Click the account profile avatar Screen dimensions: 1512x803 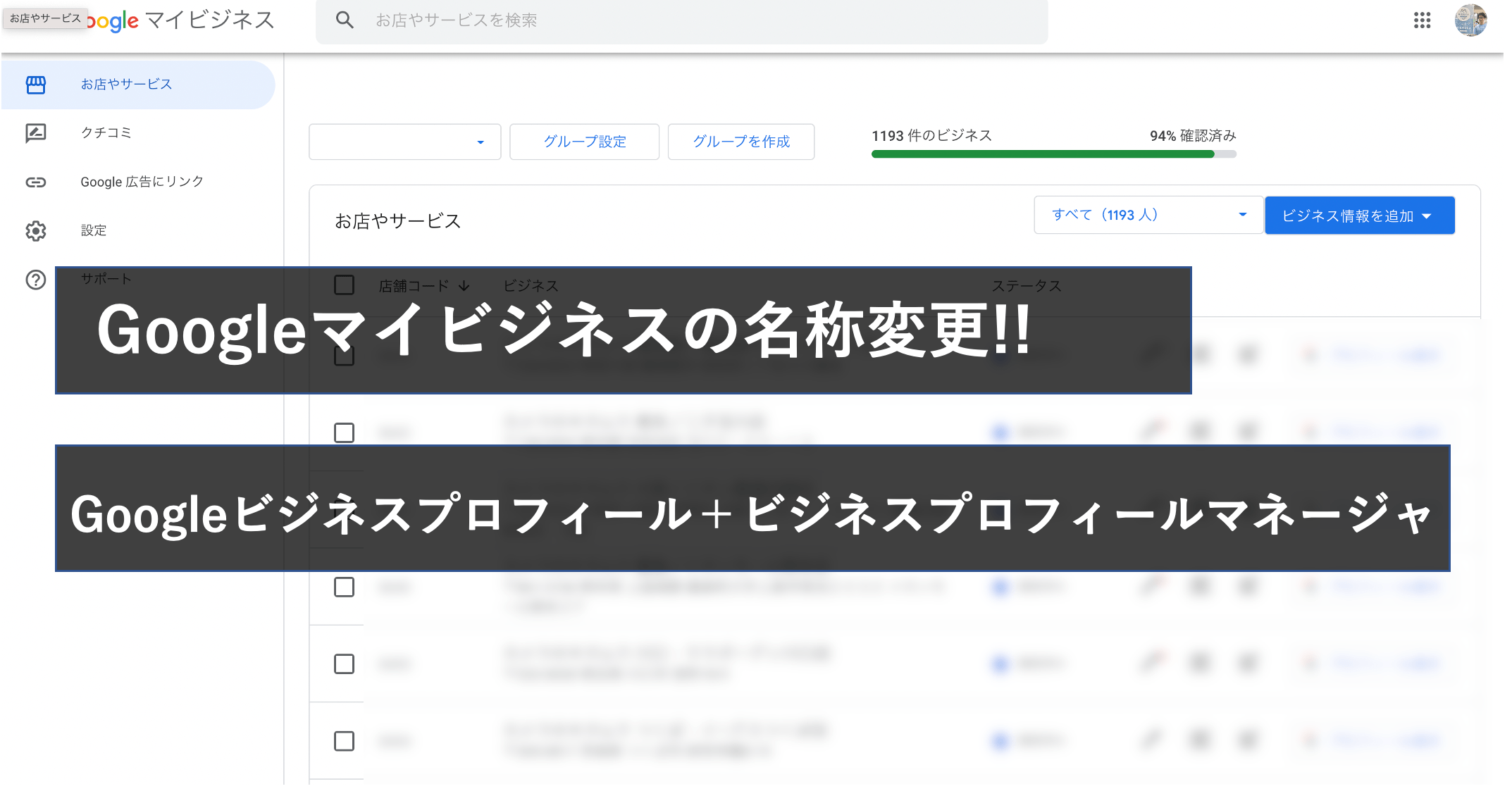(x=1472, y=20)
